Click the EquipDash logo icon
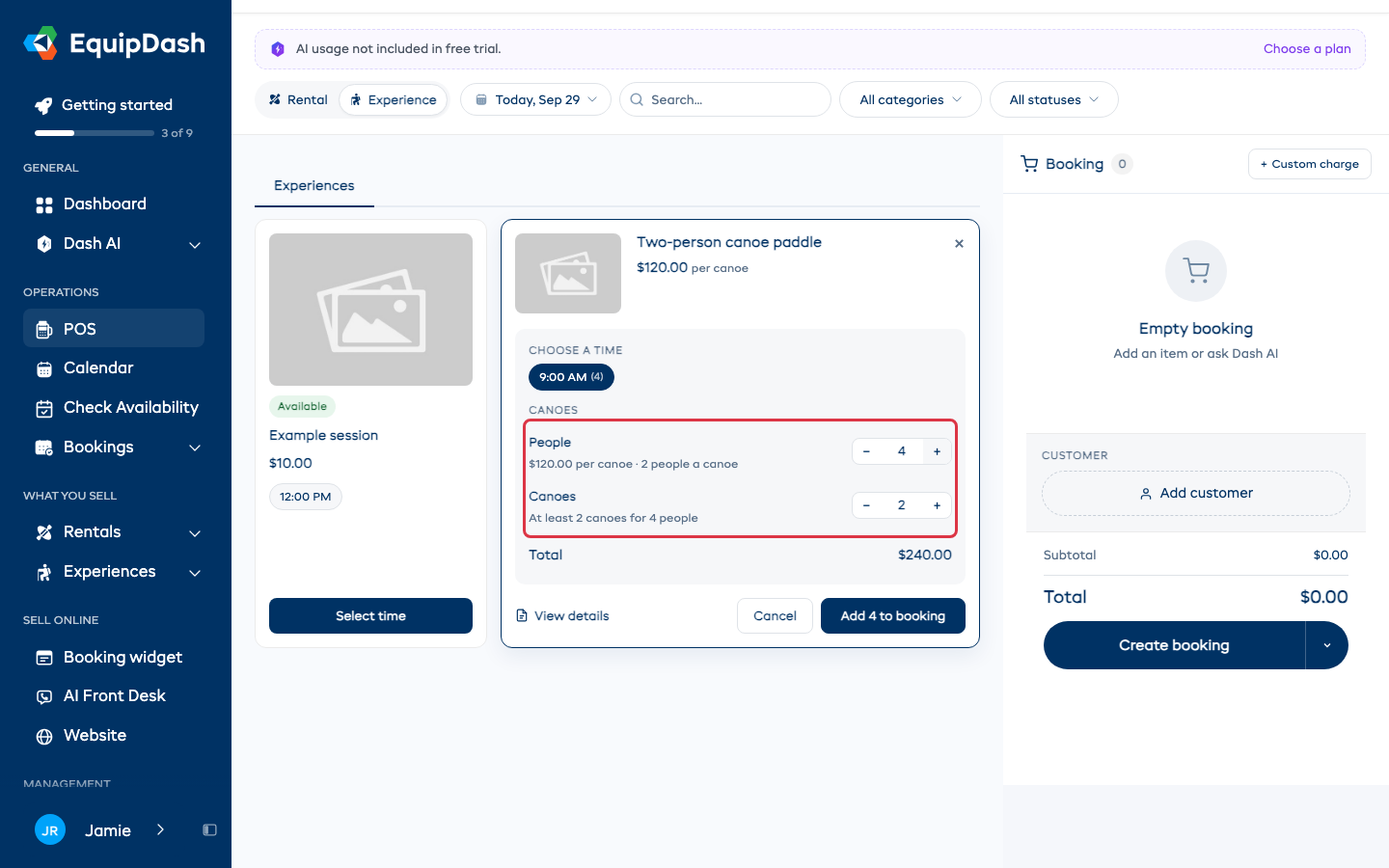 41,43
